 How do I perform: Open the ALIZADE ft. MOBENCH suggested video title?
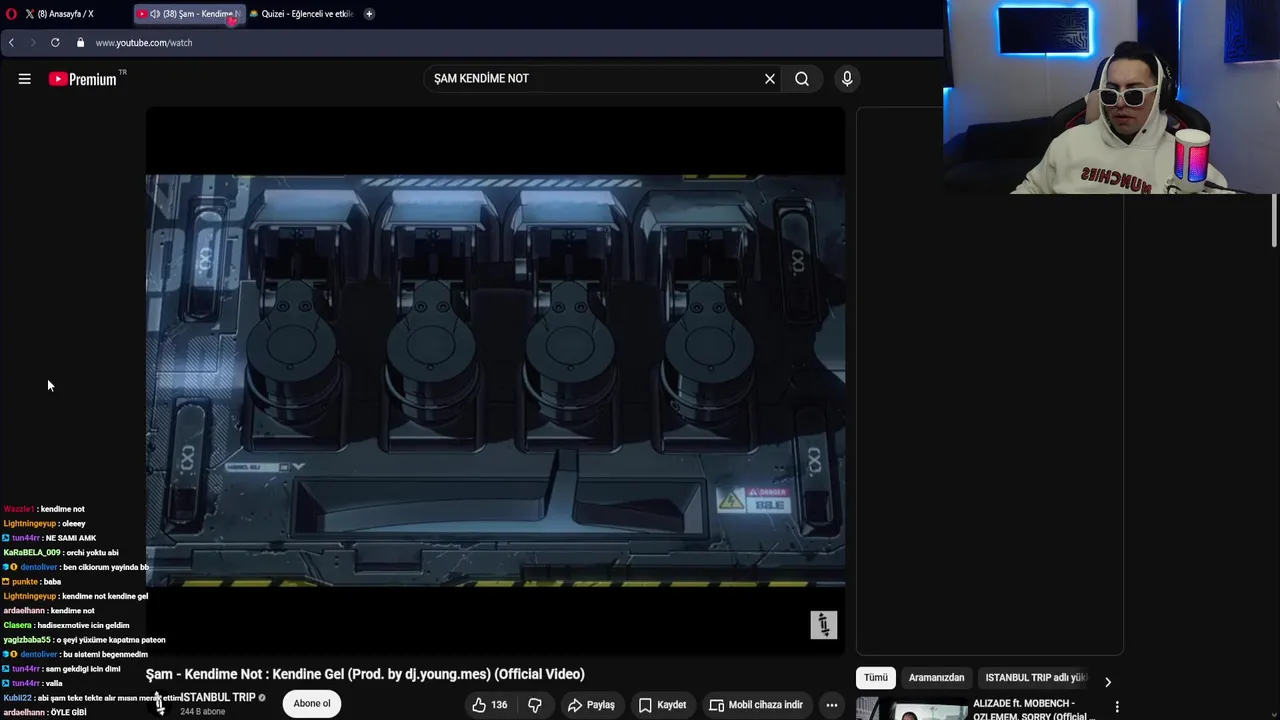point(1032,709)
